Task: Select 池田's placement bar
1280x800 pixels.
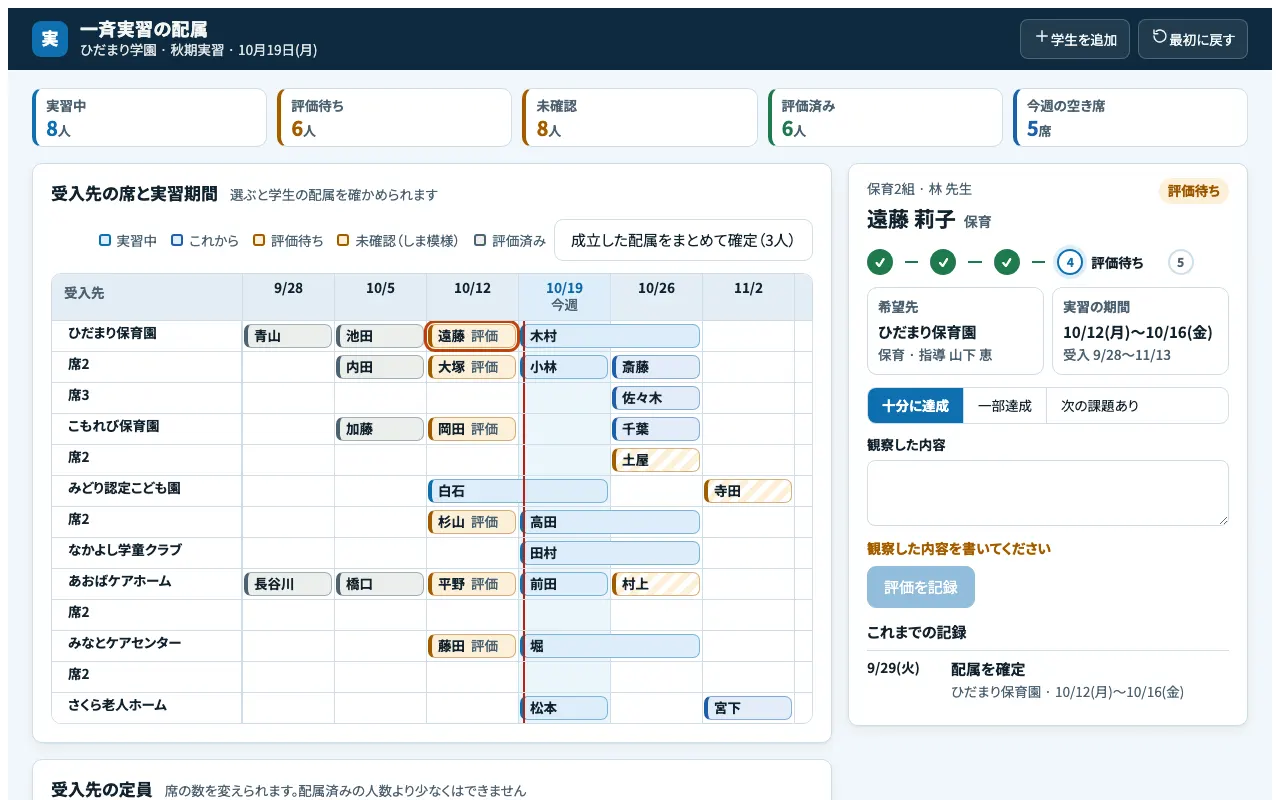Action: click(380, 336)
